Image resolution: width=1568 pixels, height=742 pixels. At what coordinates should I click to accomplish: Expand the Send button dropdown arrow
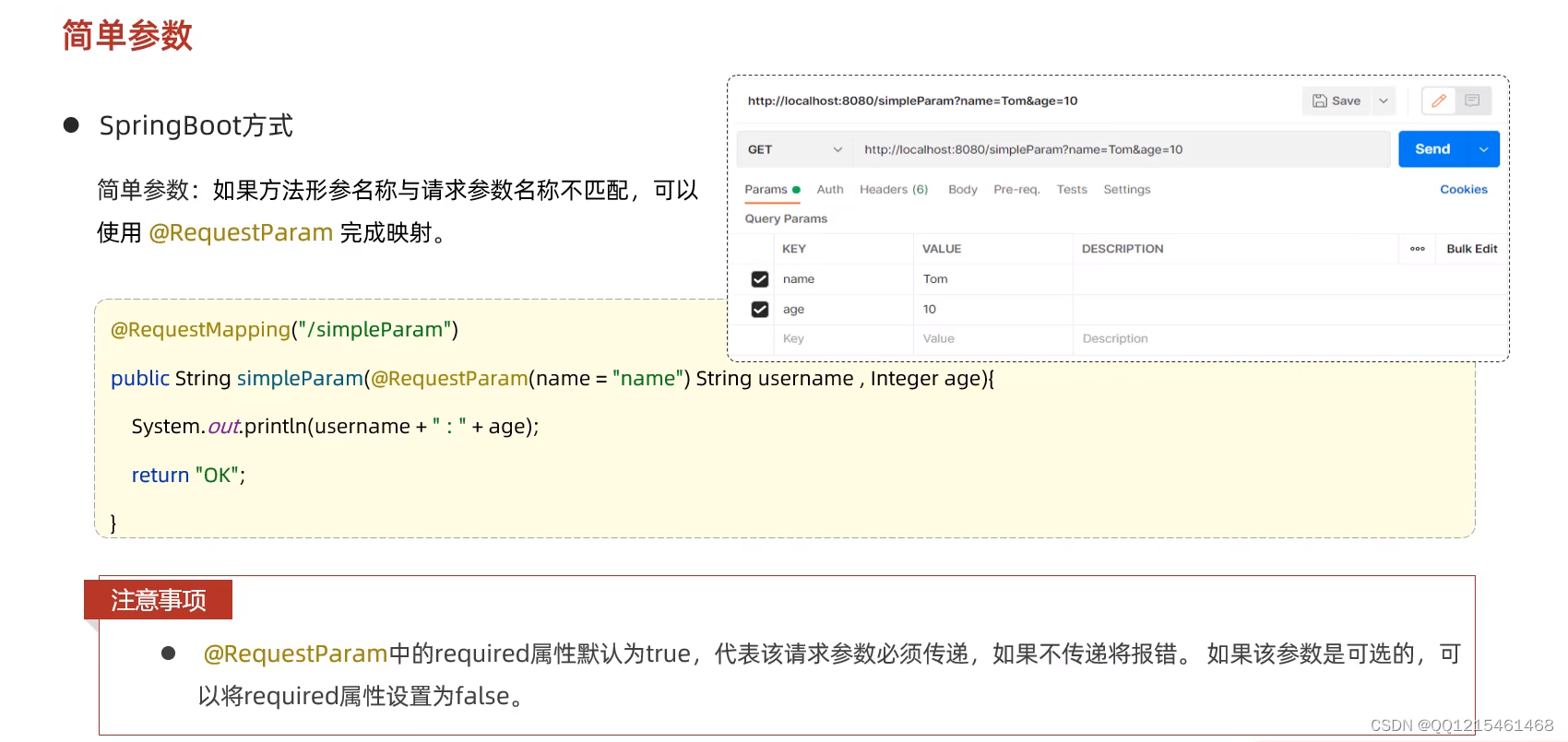pyautogui.click(x=1483, y=149)
